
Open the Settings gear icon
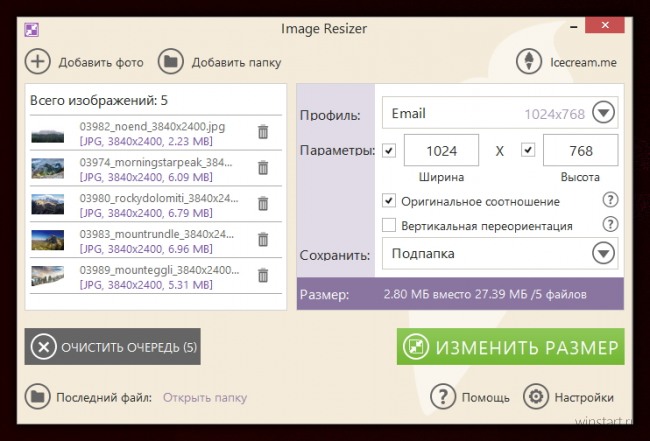tap(537, 397)
